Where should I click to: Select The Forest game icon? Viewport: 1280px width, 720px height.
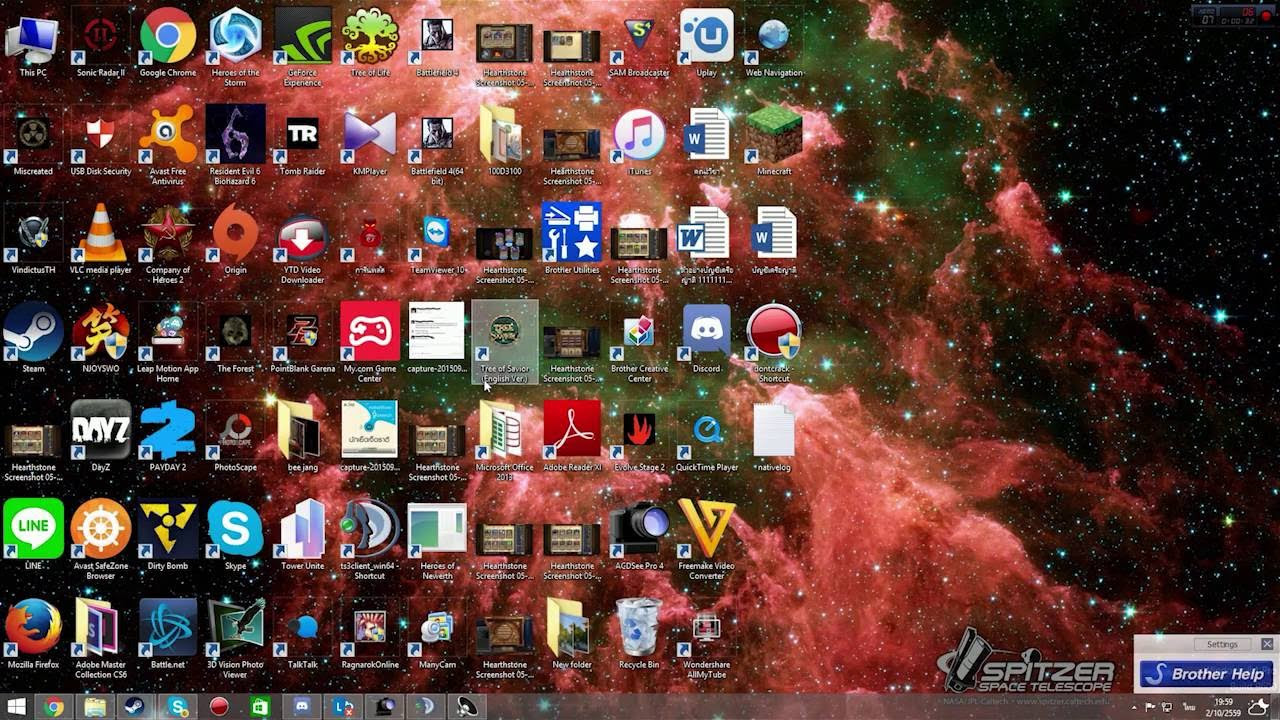tap(235, 331)
